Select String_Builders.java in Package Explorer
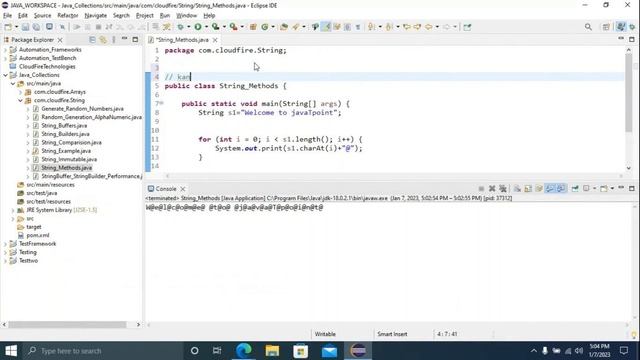640x360 pixels. 65,134
